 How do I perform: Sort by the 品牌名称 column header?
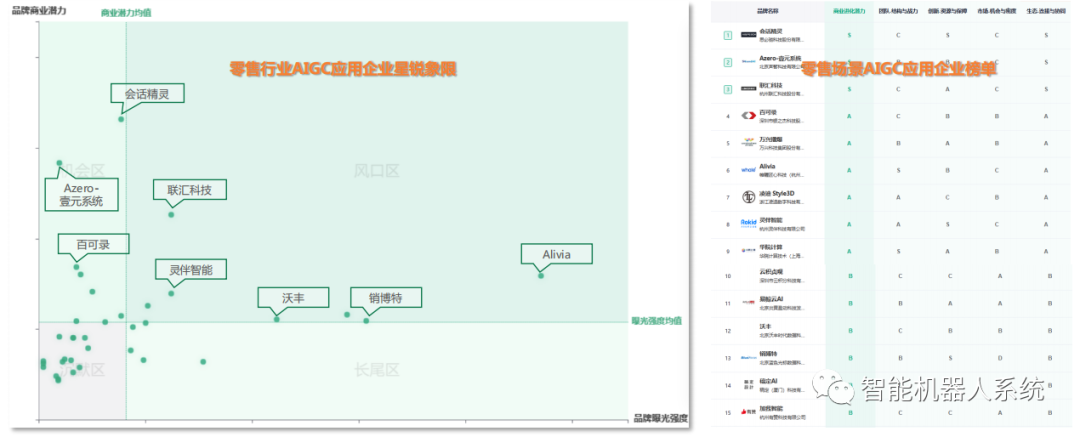(767, 12)
